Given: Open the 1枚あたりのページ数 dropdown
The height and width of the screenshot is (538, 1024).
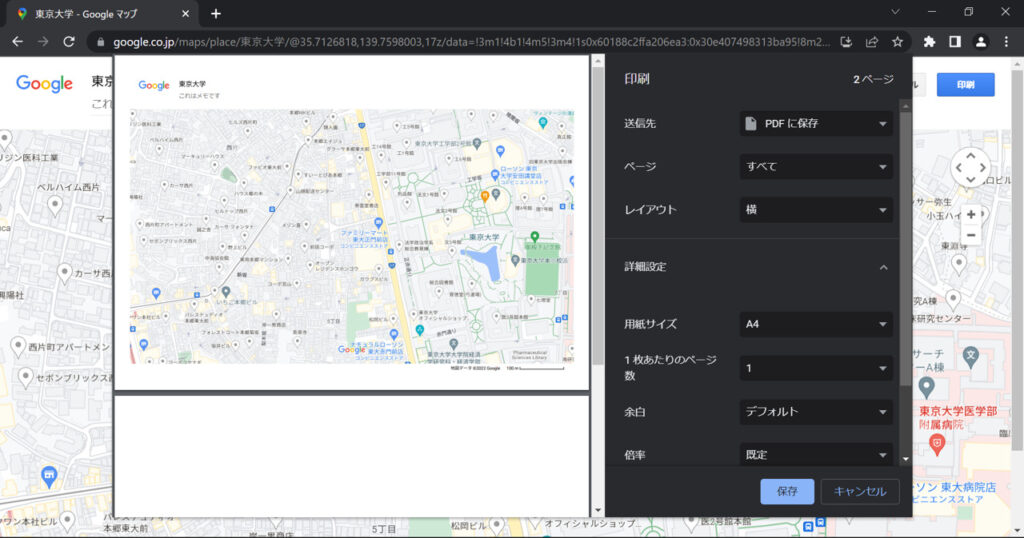Looking at the screenshot, I should [x=816, y=368].
